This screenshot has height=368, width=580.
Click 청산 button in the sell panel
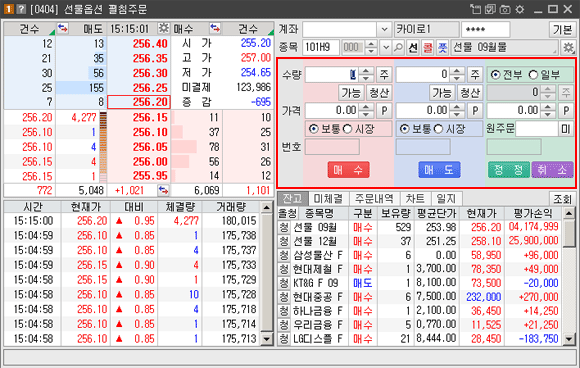(x=470, y=92)
